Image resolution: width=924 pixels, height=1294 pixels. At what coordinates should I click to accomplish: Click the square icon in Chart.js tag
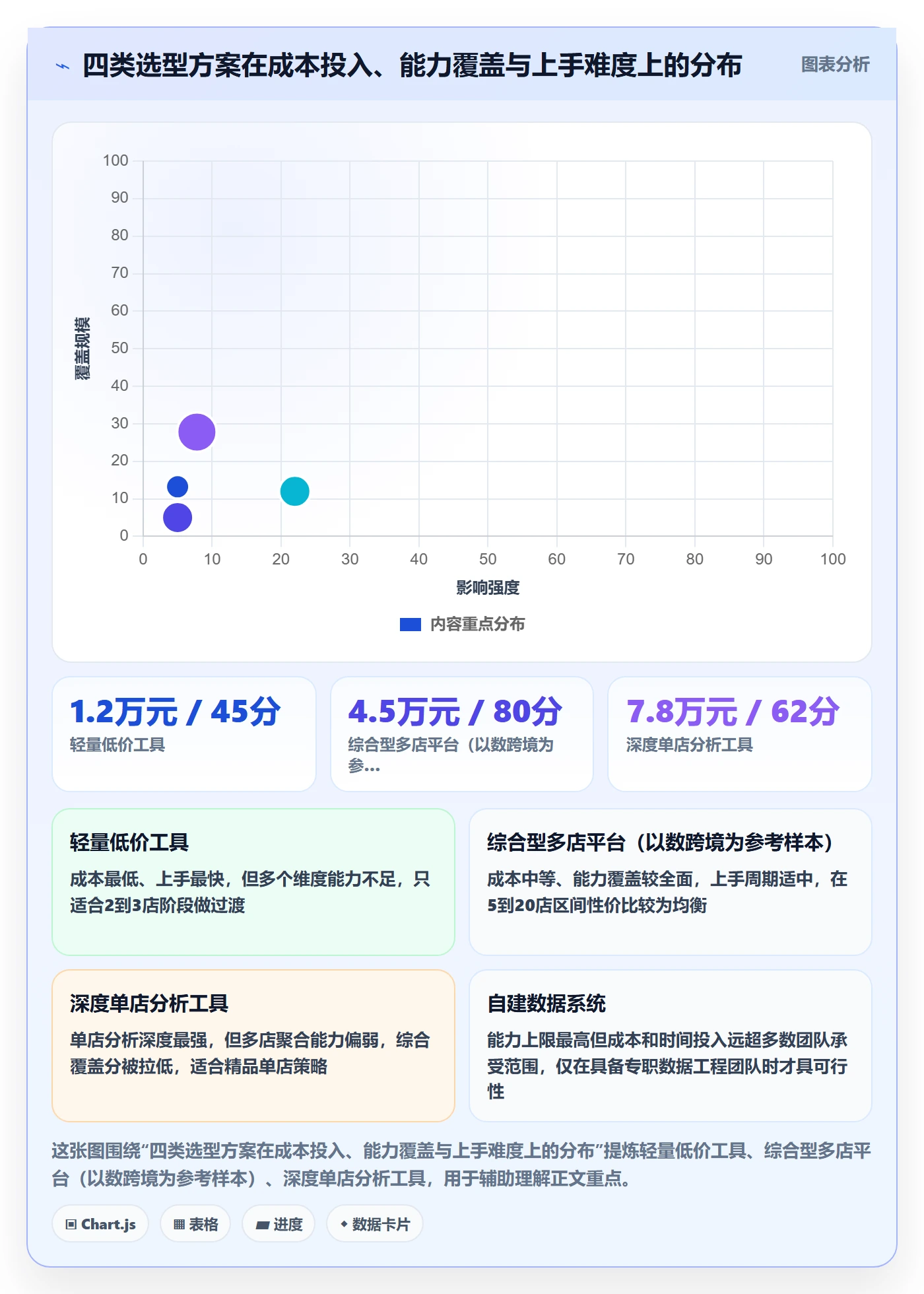pyautogui.click(x=71, y=1225)
